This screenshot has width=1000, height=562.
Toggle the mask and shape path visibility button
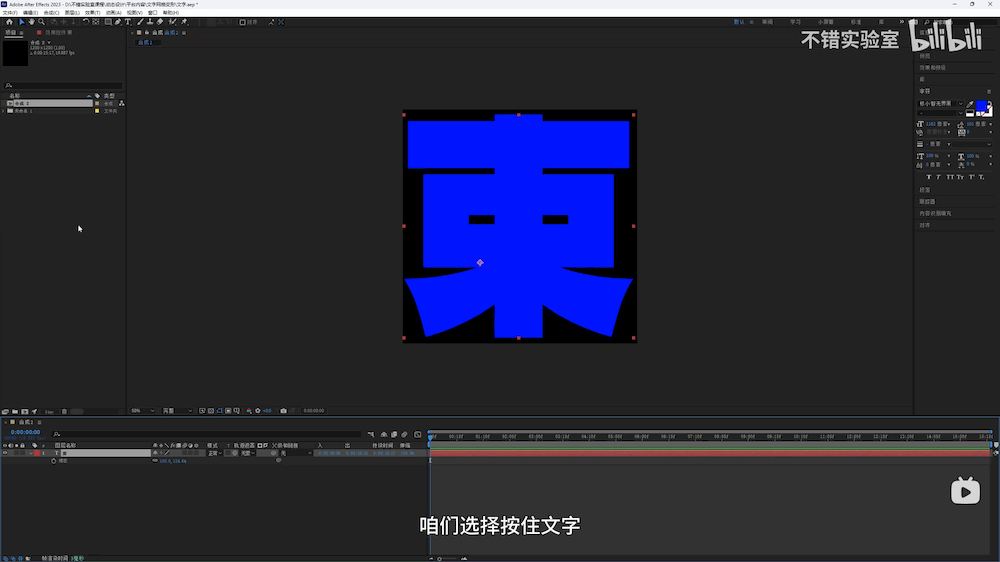[x=219, y=411]
